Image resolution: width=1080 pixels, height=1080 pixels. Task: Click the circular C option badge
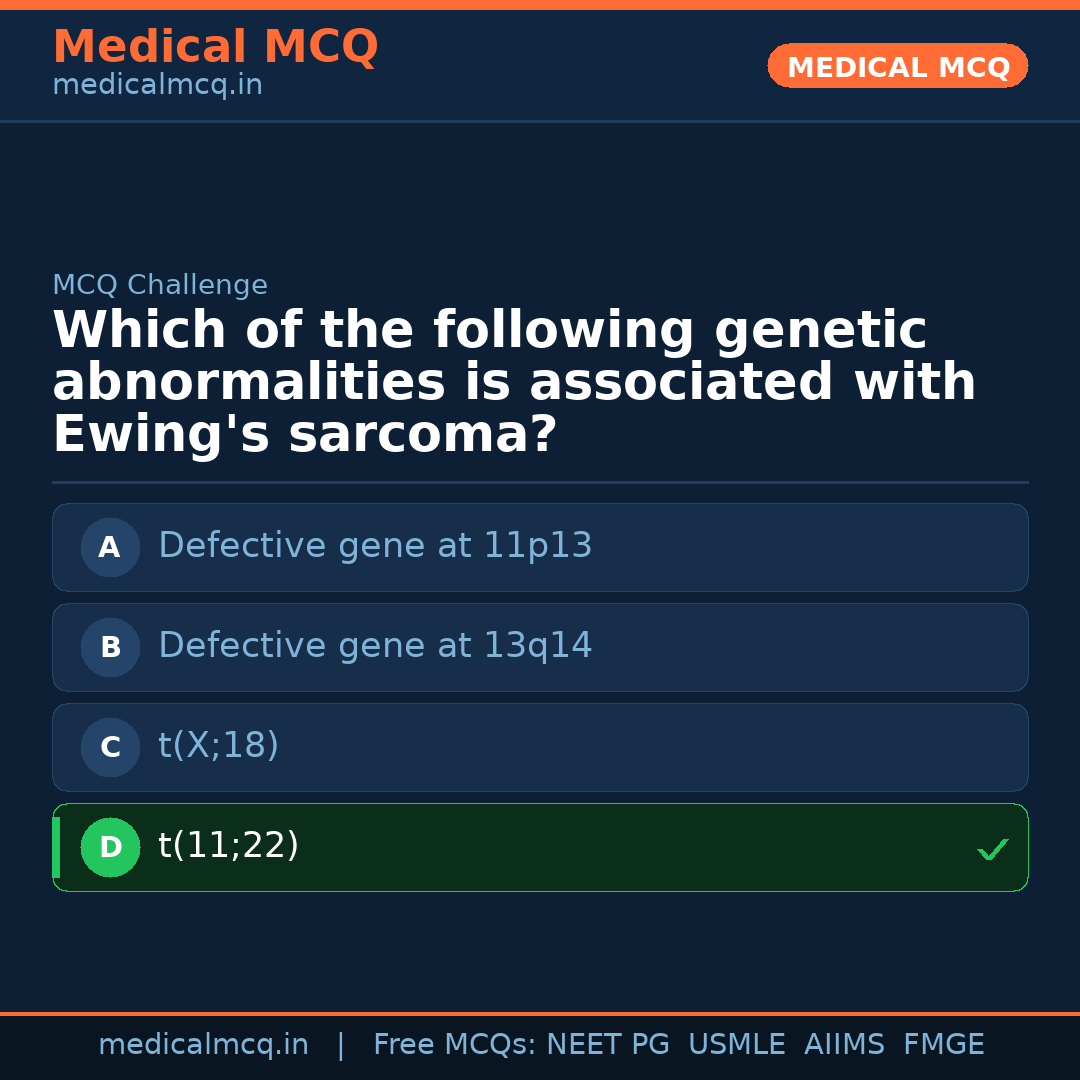[110, 747]
